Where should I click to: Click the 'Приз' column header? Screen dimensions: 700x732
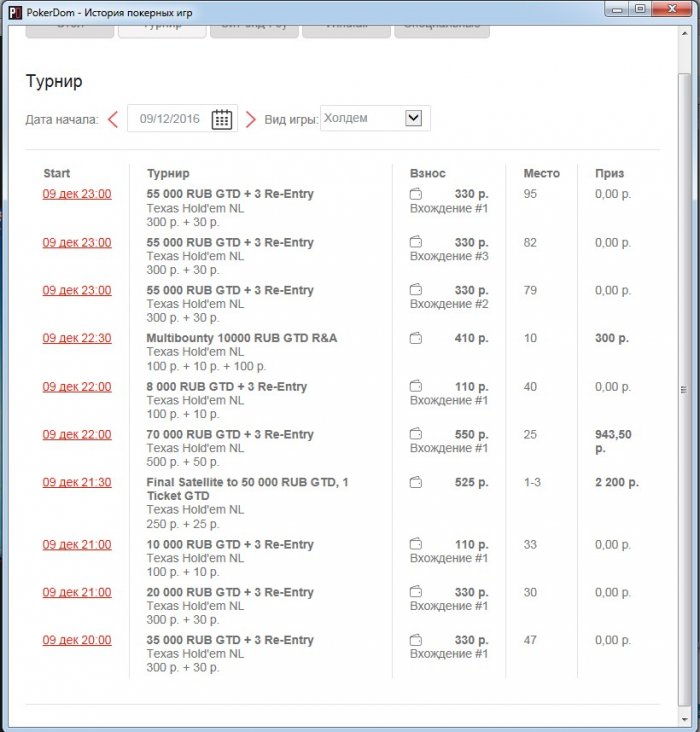tap(609, 173)
